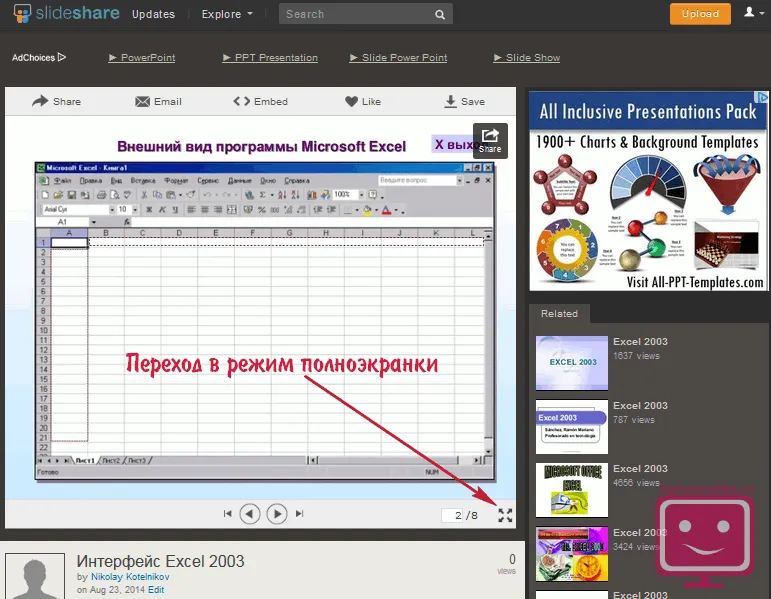Select the Related tab
This screenshot has height=599, width=771.
tap(560, 314)
